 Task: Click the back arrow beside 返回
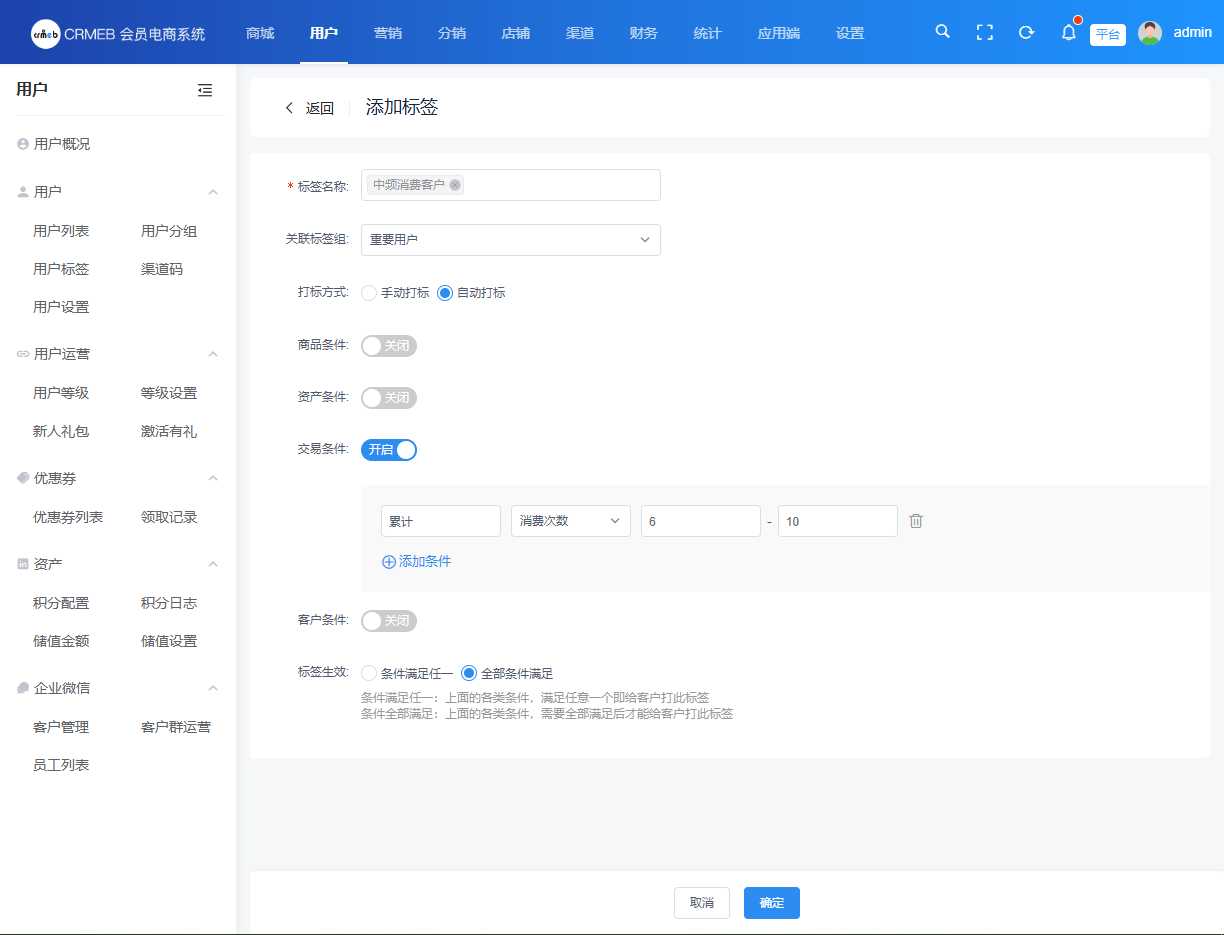[290, 108]
